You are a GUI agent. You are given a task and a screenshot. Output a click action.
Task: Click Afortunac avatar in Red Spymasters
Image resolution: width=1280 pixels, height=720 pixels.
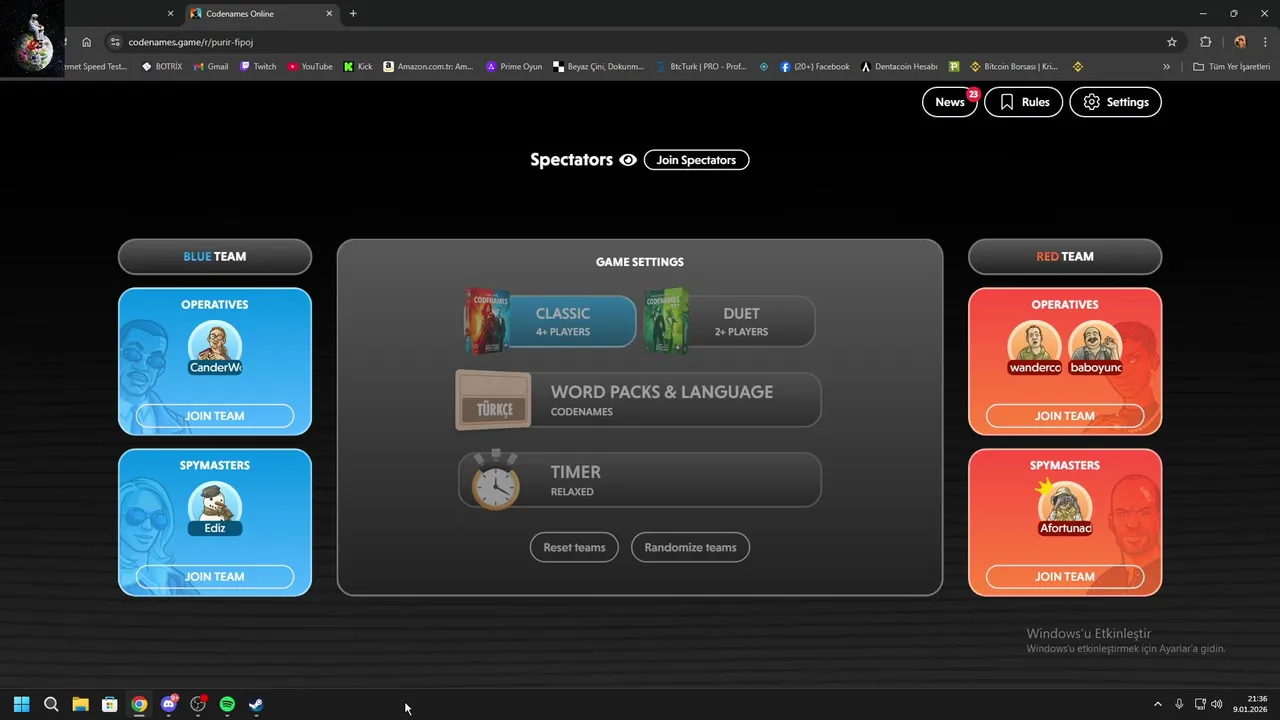click(1065, 508)
